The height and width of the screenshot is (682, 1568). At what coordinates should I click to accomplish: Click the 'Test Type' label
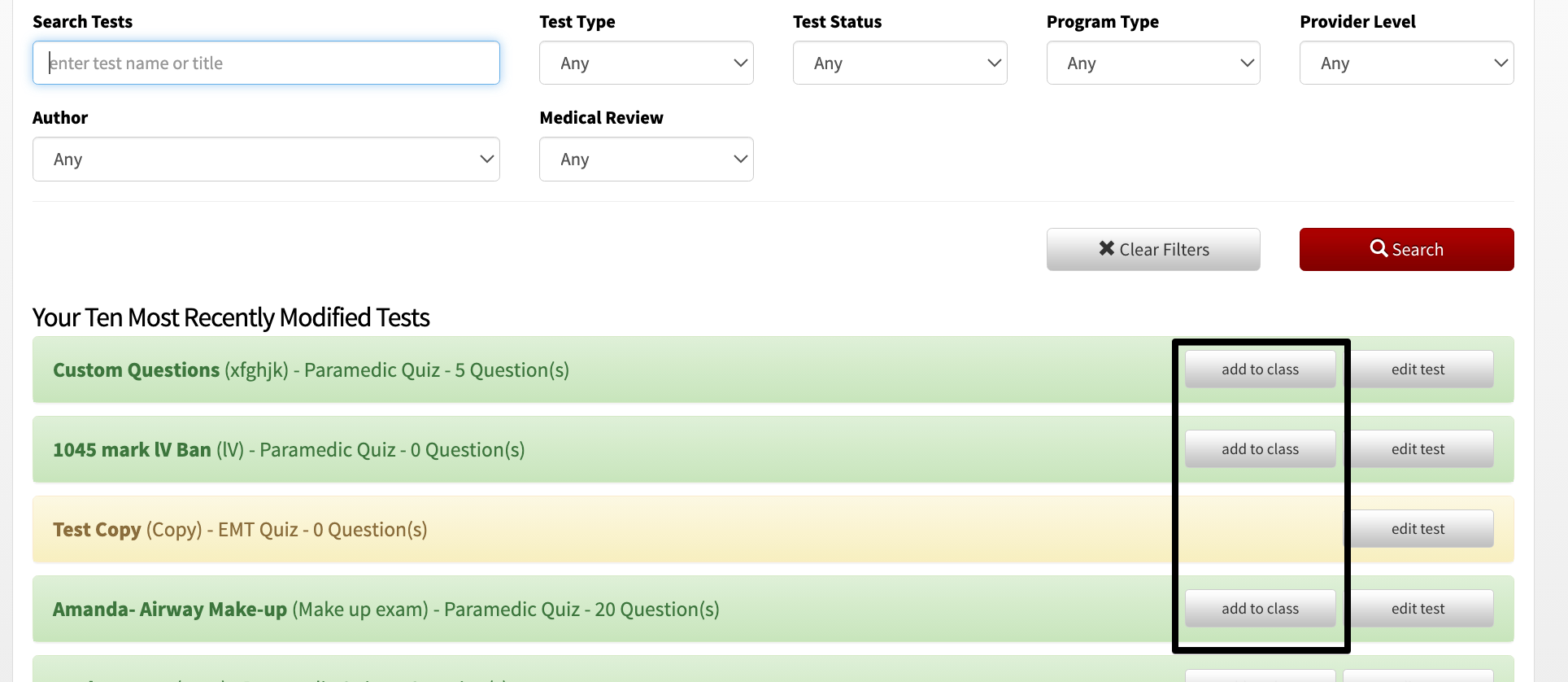577,22
